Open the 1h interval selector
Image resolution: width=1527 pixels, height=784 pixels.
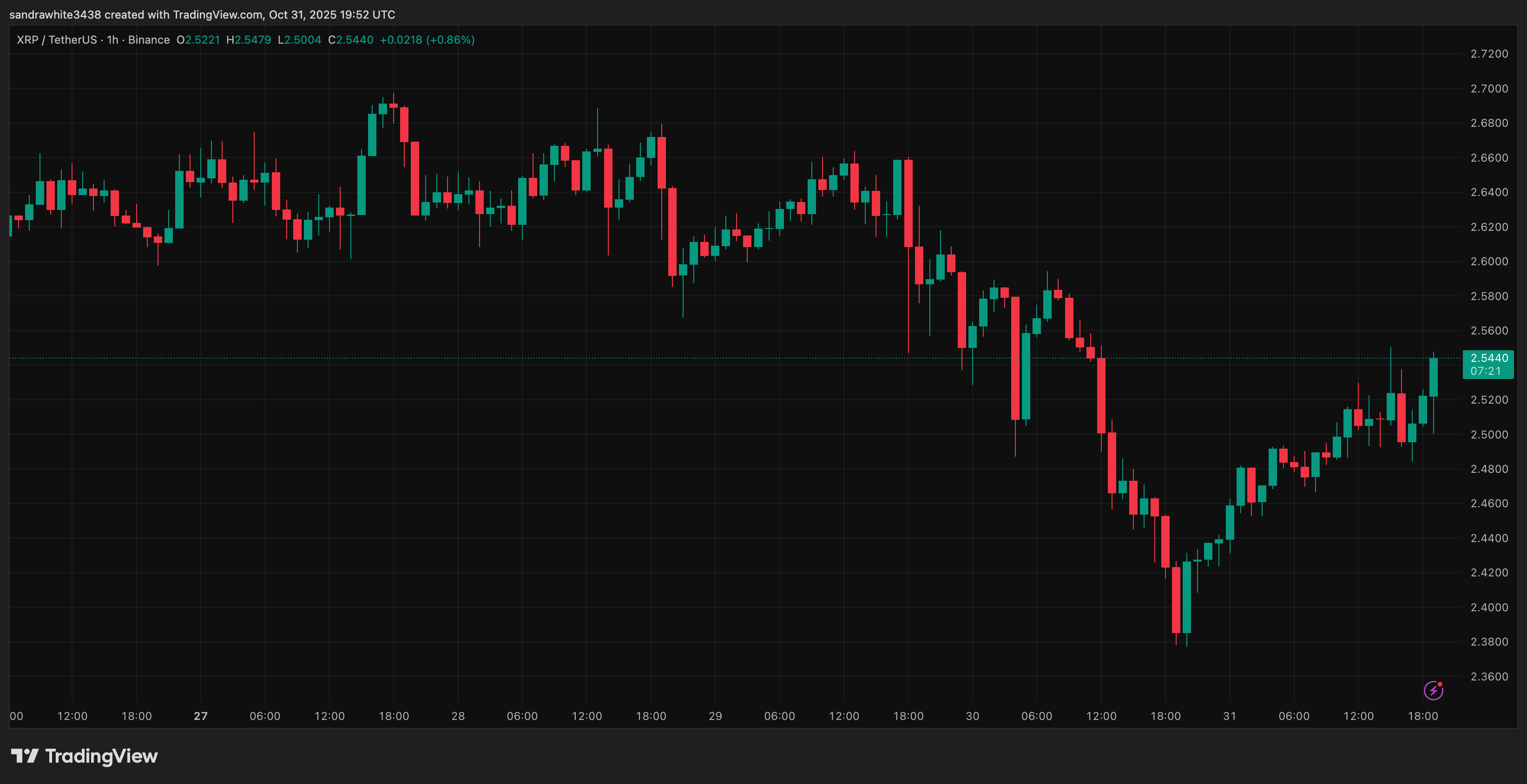tap(112, 39)
